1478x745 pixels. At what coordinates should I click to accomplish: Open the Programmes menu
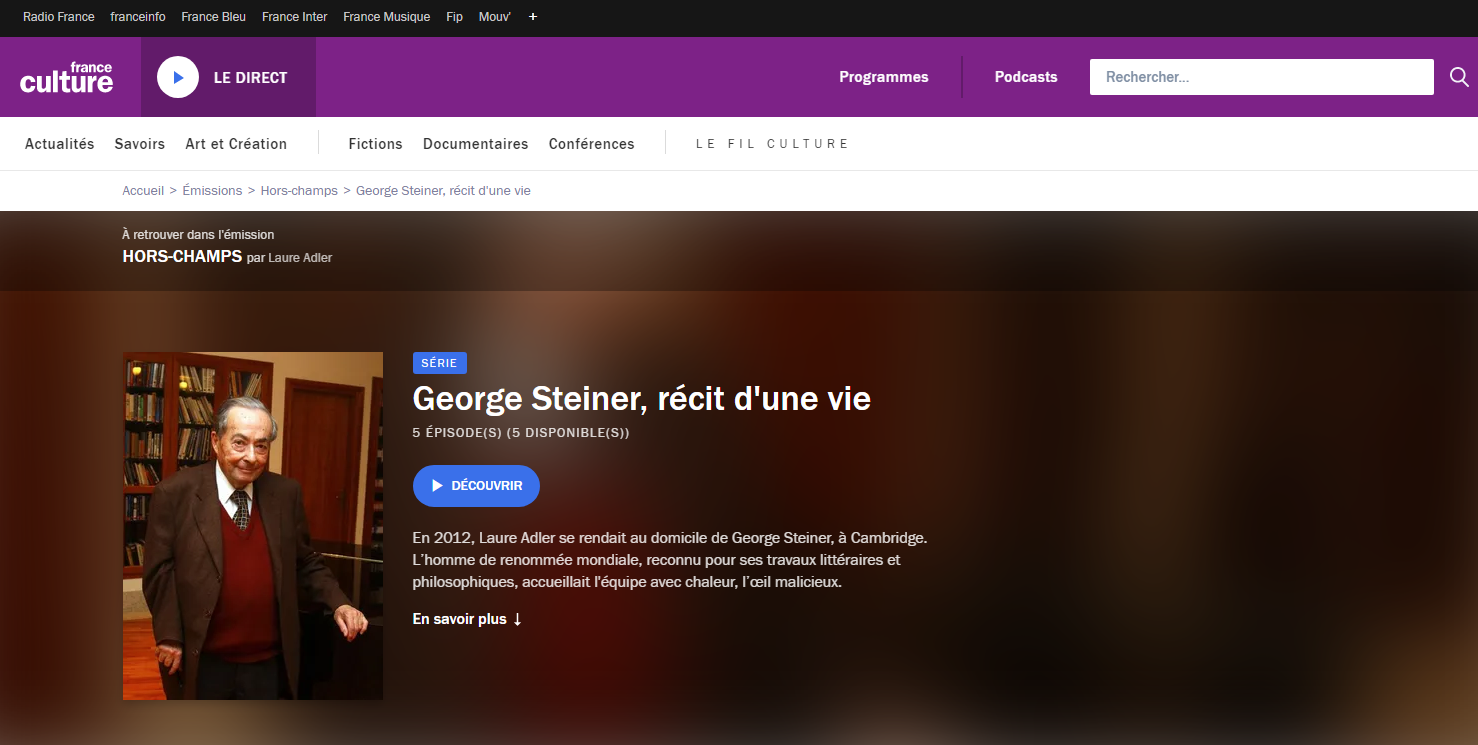(884, 77)
